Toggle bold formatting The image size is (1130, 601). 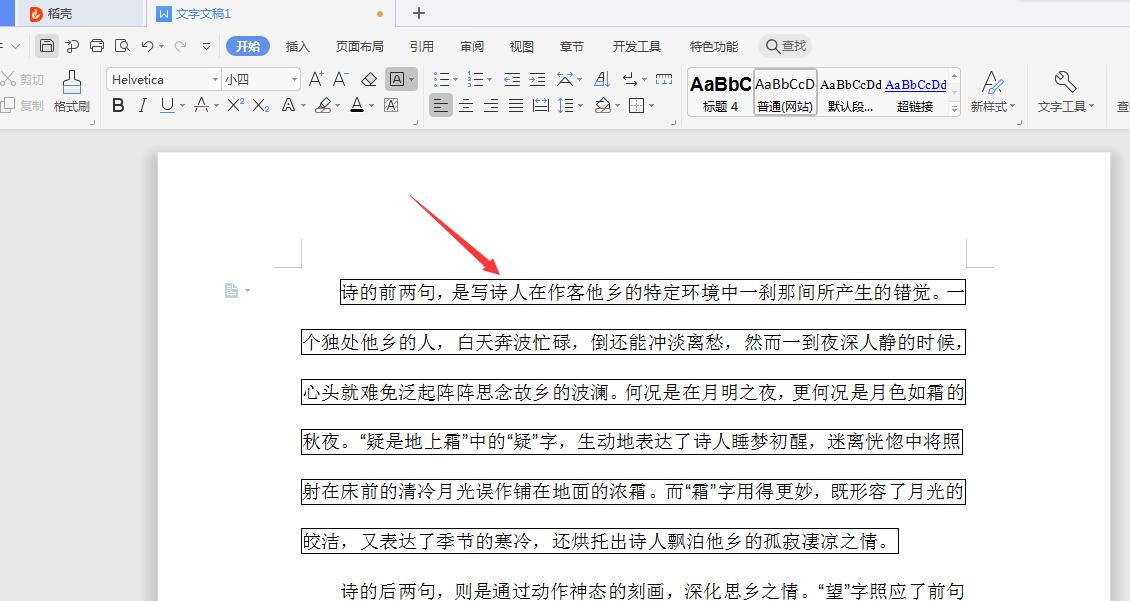[x=118, y=104]
